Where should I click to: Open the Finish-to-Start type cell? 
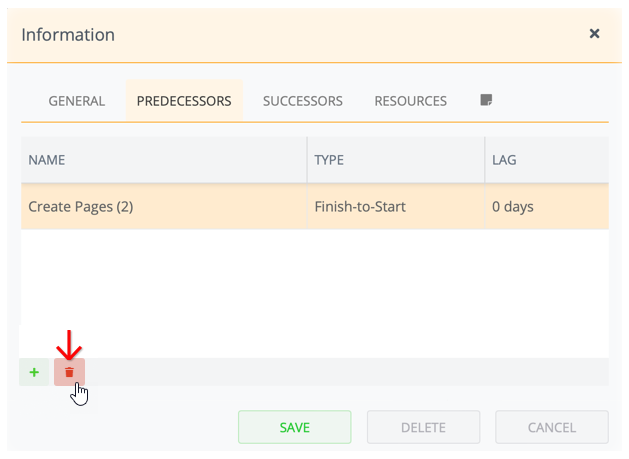(x=396, y=207)
